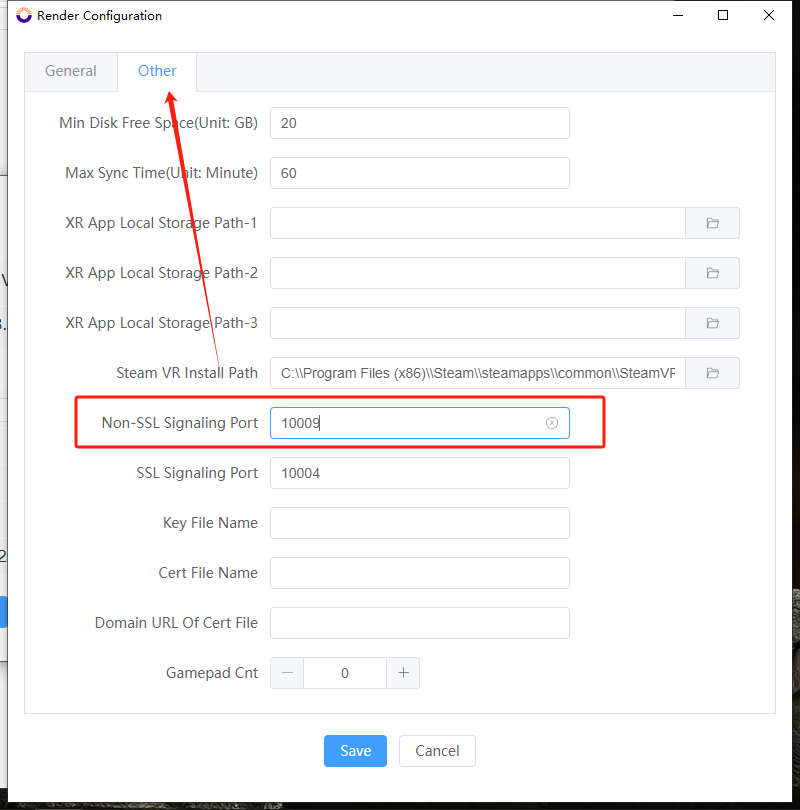Increase Gamepad Cnt with plus button
The width and height of the screenshot is (800, 810).
403,673
